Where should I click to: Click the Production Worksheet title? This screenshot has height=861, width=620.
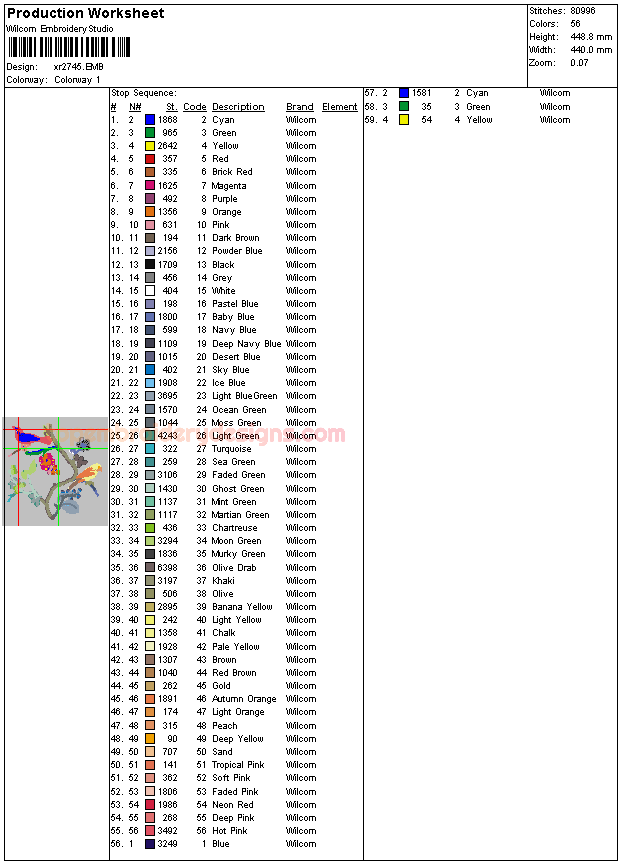point(86,13)
